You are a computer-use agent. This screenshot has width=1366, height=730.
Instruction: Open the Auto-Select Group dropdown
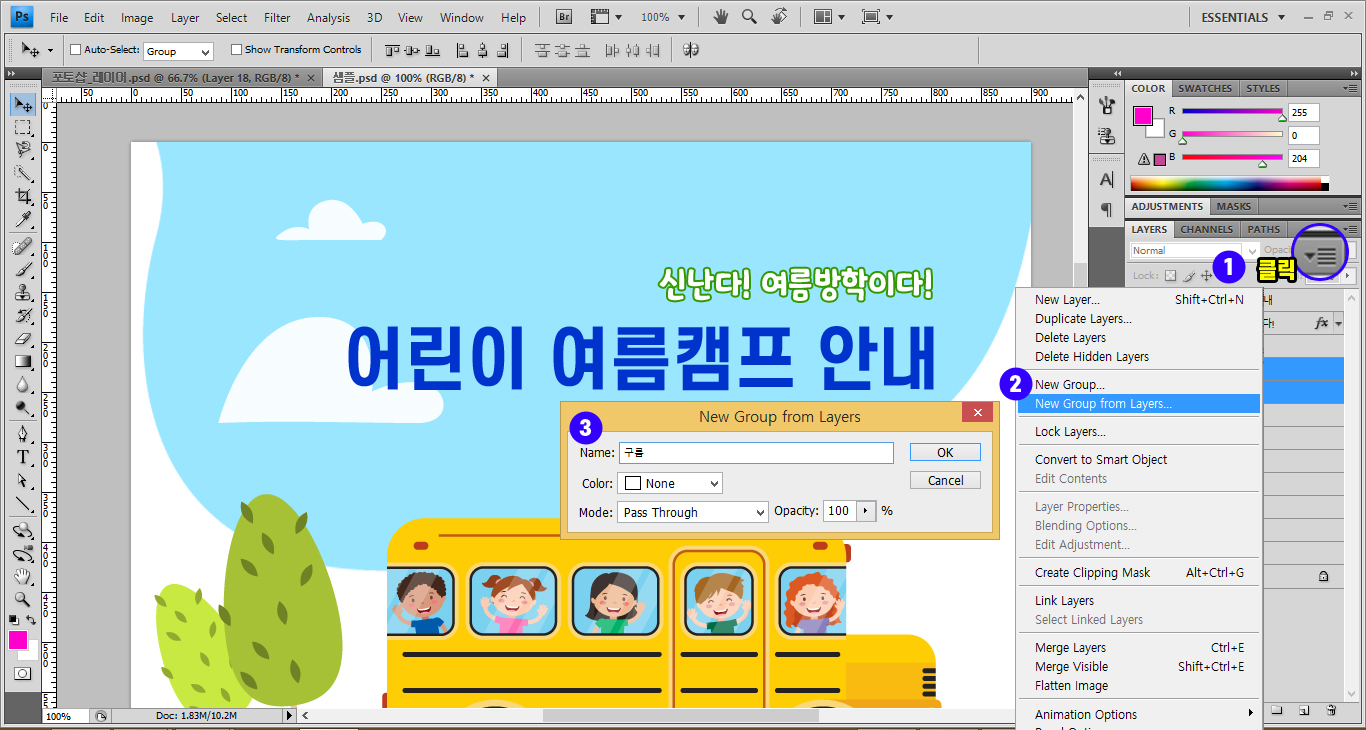[x=178, y=51]
